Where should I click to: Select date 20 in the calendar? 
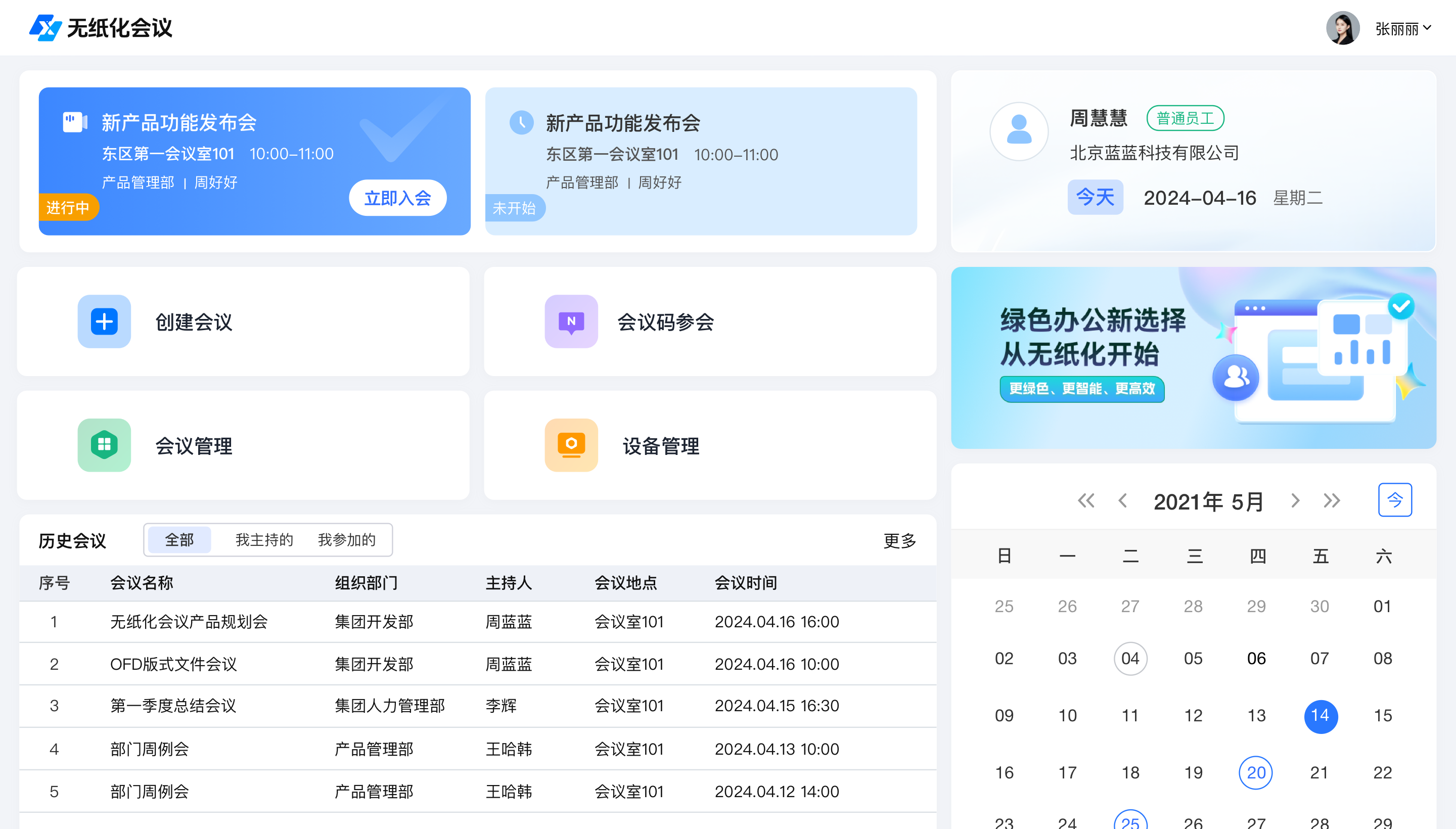(1256, 772)
